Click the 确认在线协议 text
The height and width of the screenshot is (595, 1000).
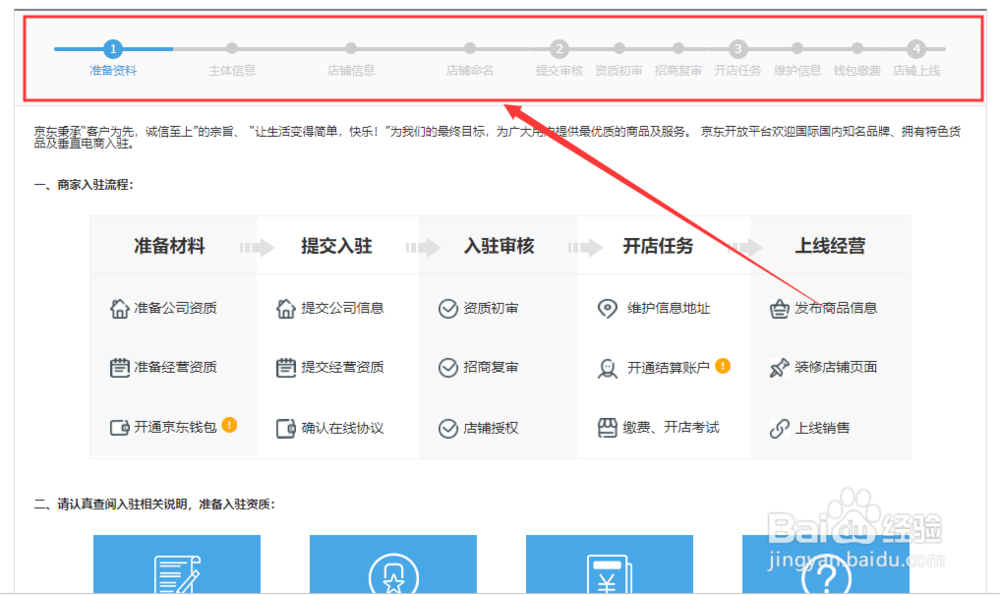(342, 428)
